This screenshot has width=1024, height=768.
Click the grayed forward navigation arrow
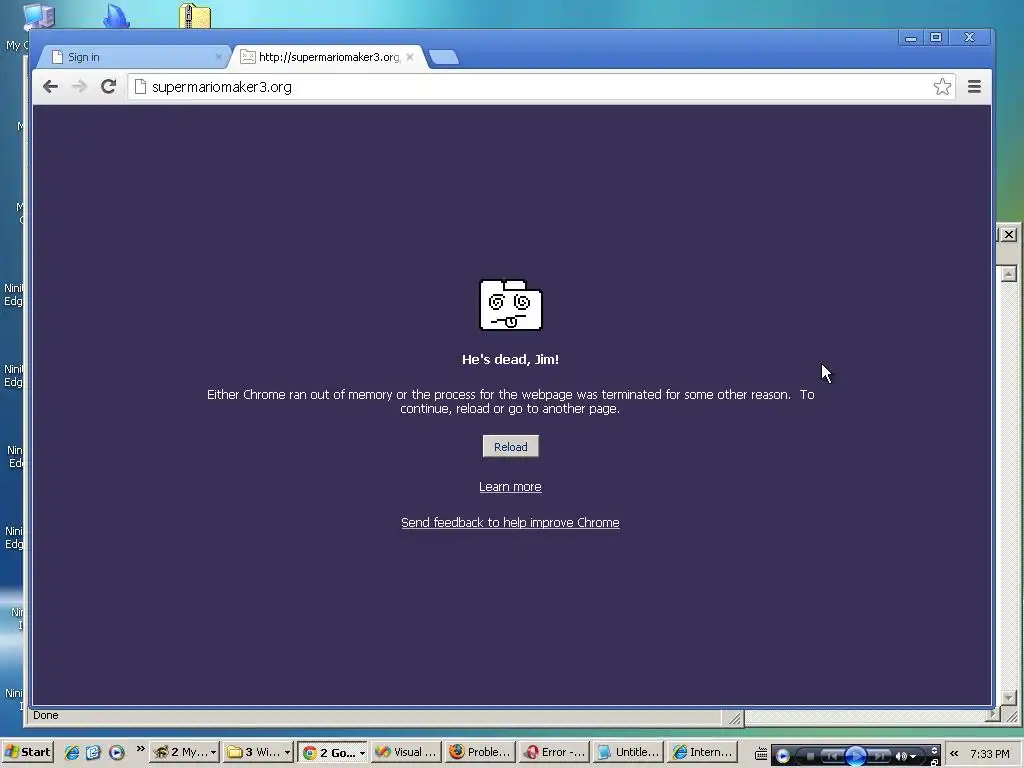click(x=79, y=86)
